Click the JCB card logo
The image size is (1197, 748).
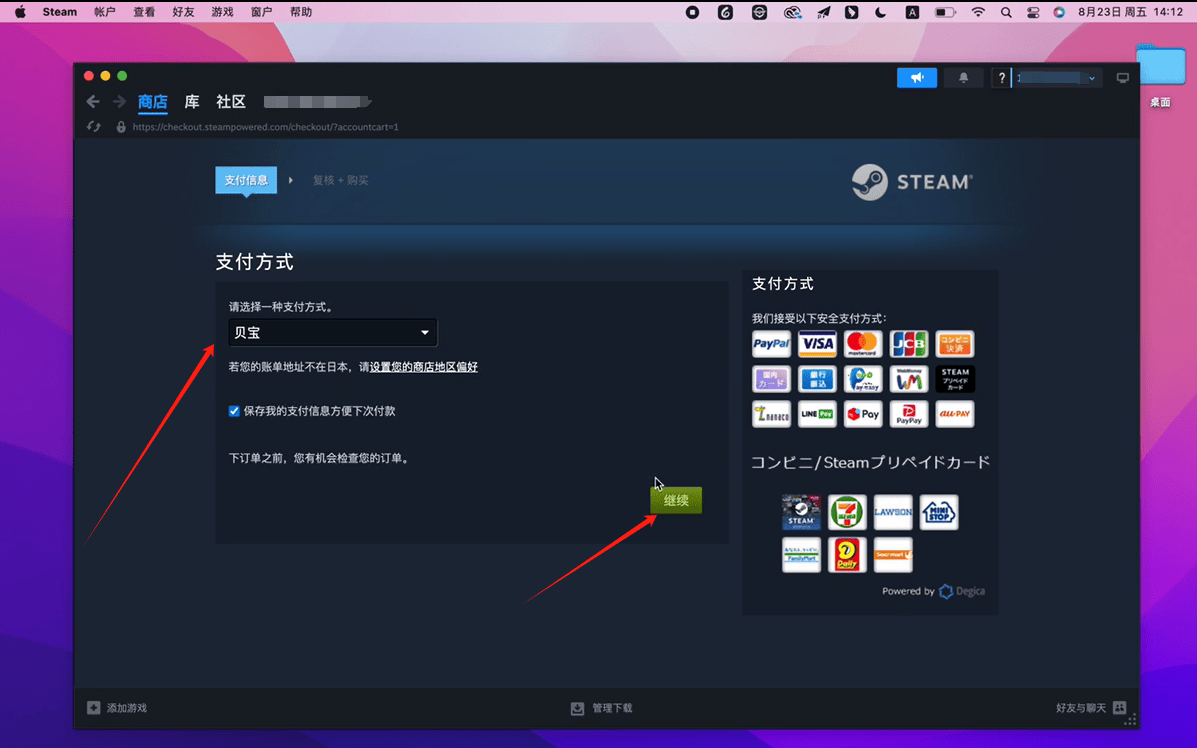pos(908,344)
